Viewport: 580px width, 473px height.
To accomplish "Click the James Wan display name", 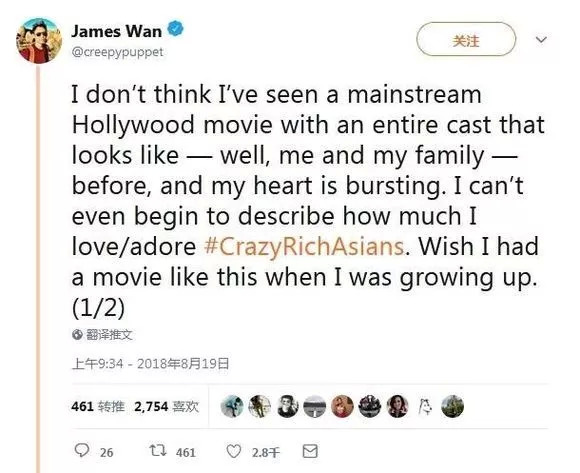I will 117,31.
